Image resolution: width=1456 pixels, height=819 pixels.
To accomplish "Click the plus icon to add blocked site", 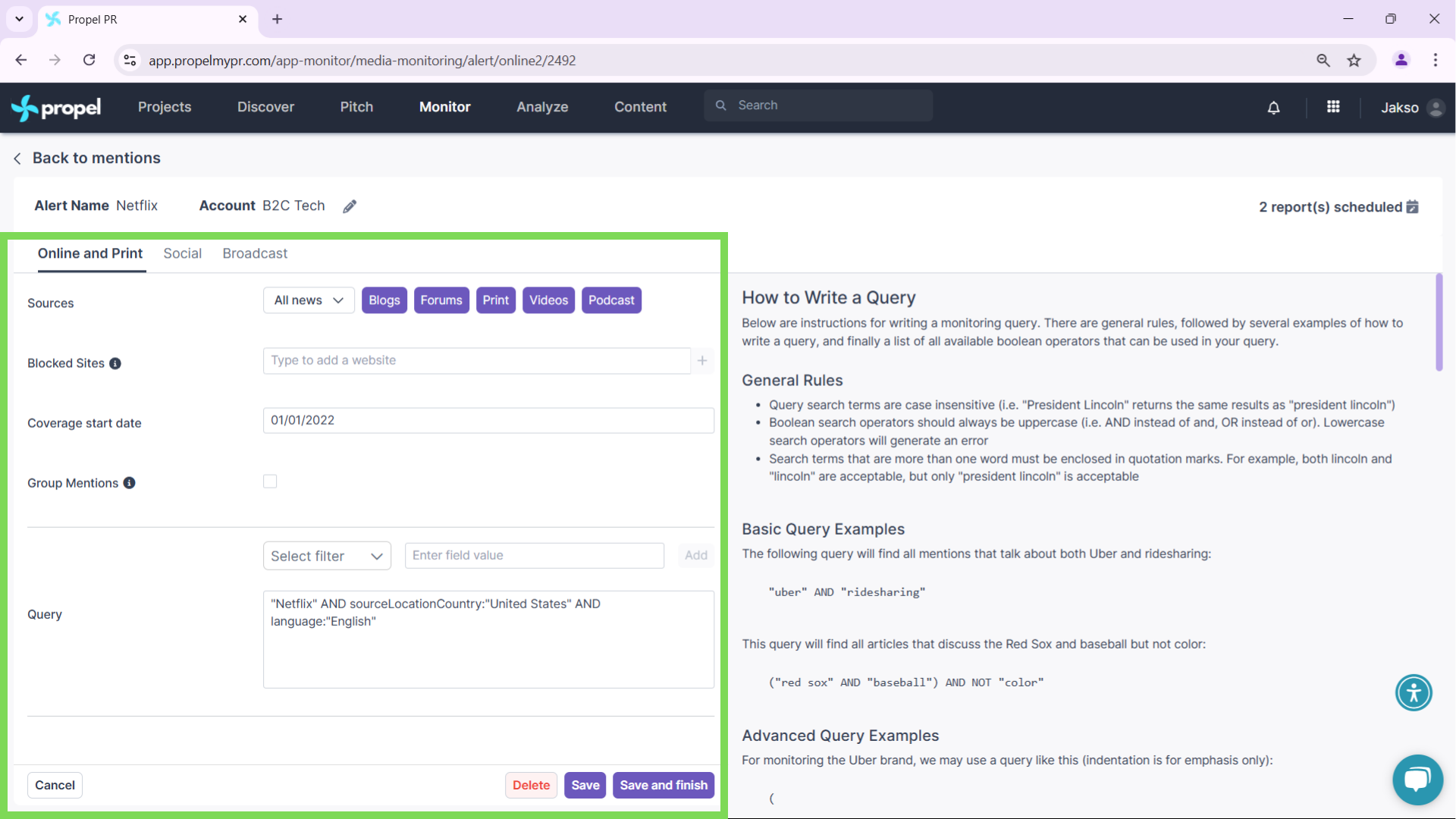I will [702, 360].
